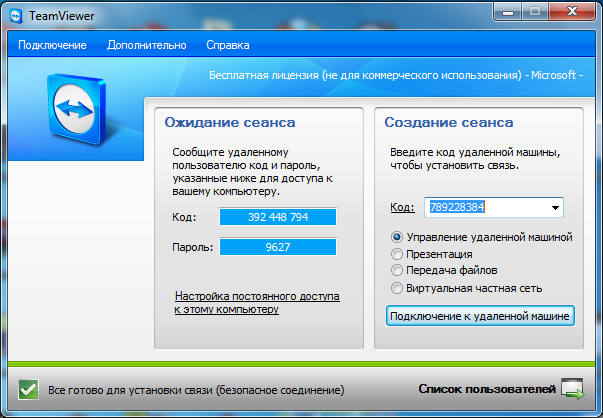
Task: Choose the Презентация radio option
Action: tap(397, 255)
